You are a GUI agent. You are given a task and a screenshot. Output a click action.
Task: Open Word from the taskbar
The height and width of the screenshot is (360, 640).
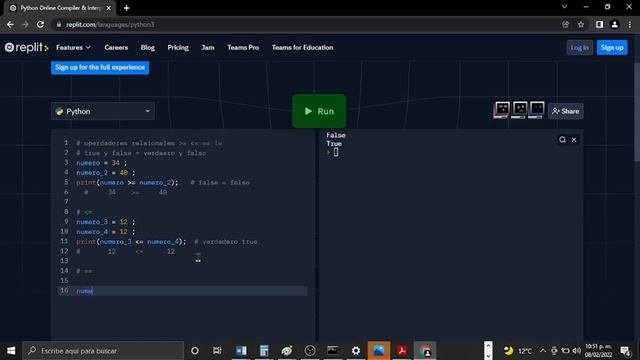point(241,351)
